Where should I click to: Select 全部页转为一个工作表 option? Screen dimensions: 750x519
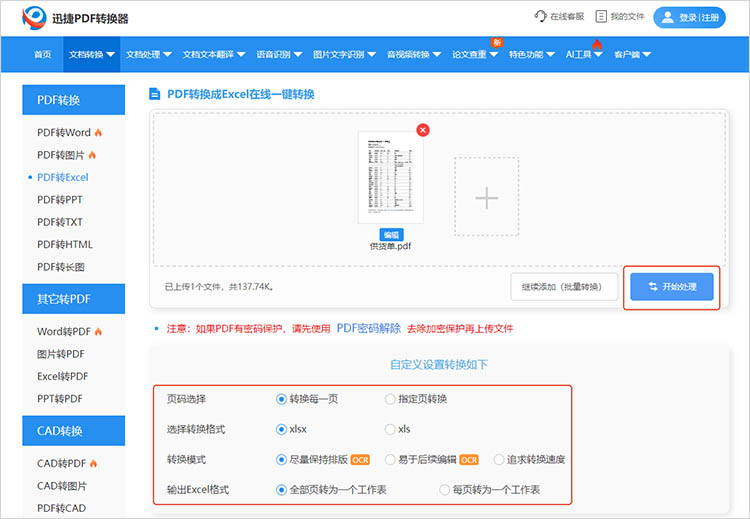(x=281, y=490)
